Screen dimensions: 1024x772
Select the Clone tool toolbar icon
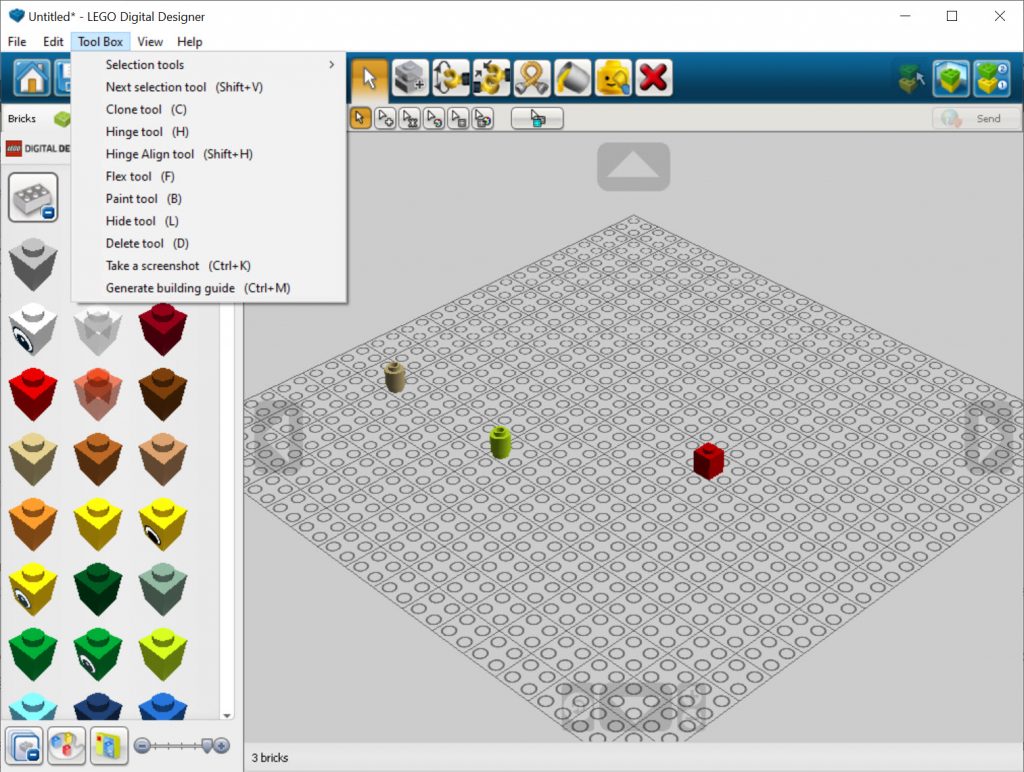(x=410, y=78)
